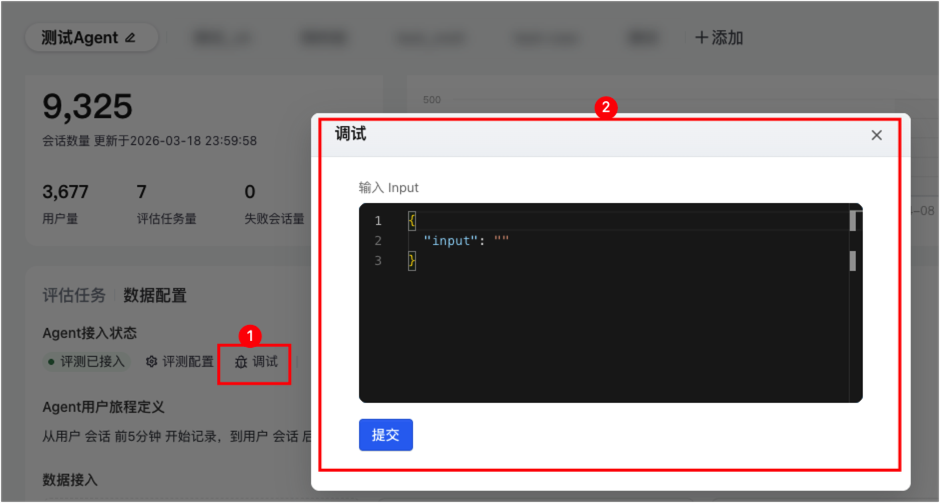Click line number 2 in the editor gutter
This screenshot has height=503, width=940.
(378, 241)
